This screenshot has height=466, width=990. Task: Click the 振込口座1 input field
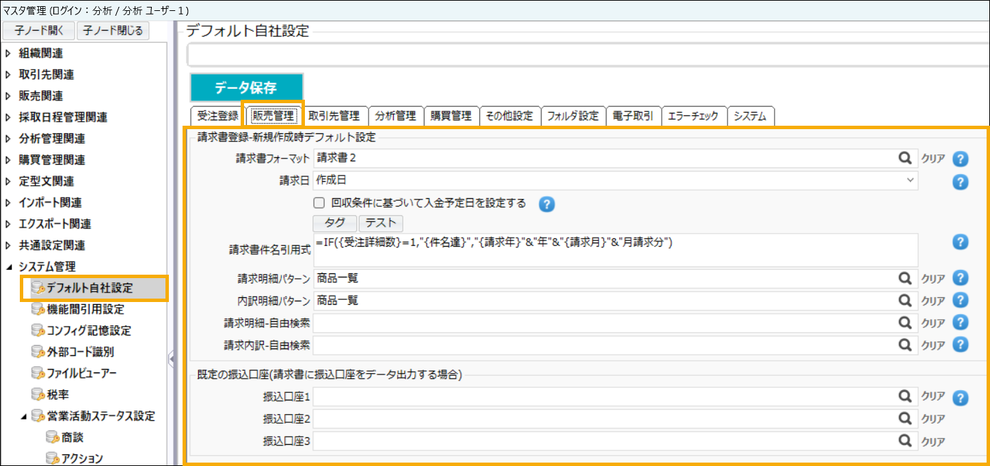pos(605,397)
